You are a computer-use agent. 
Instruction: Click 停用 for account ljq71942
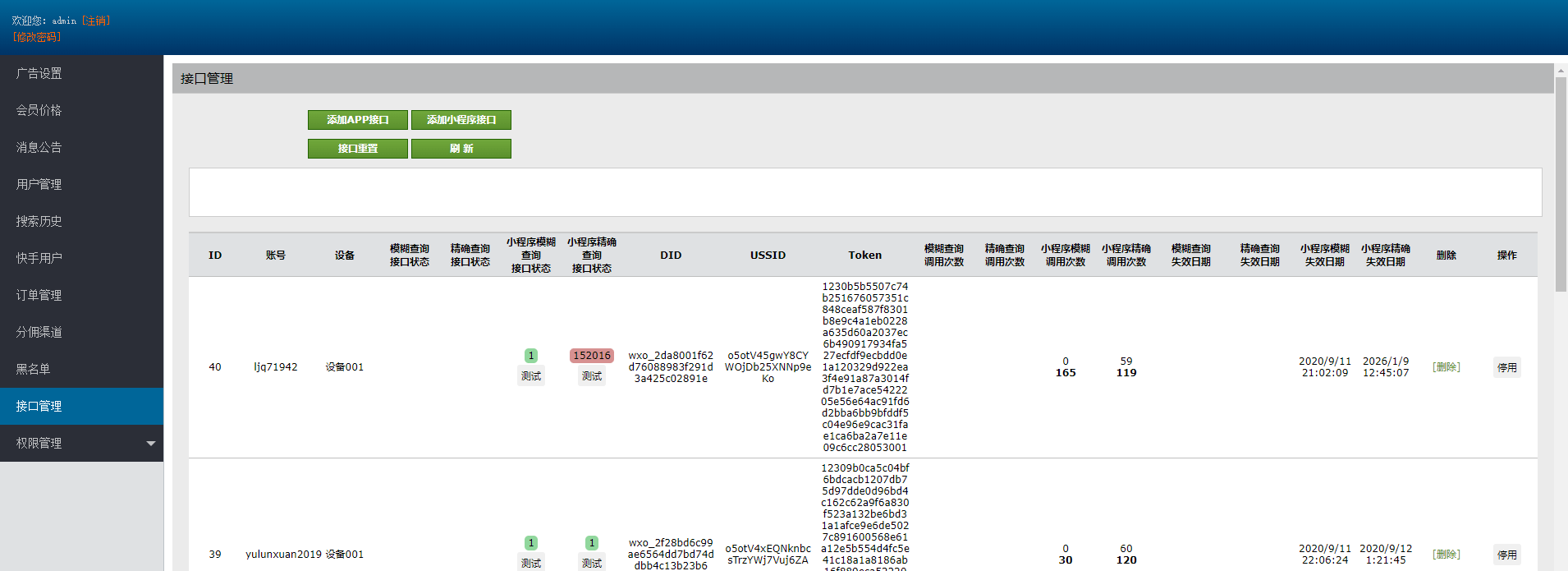[1506, 367]
